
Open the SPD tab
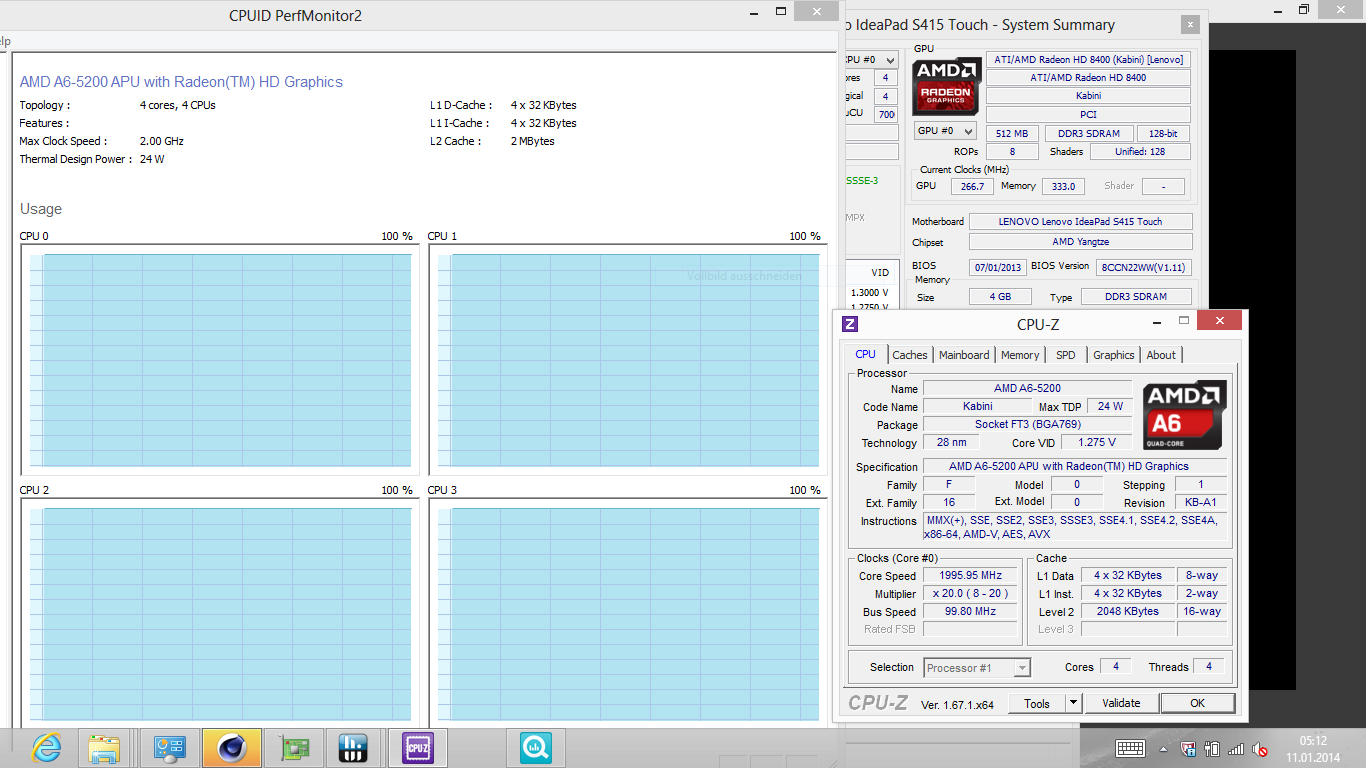click(1066, 355)
